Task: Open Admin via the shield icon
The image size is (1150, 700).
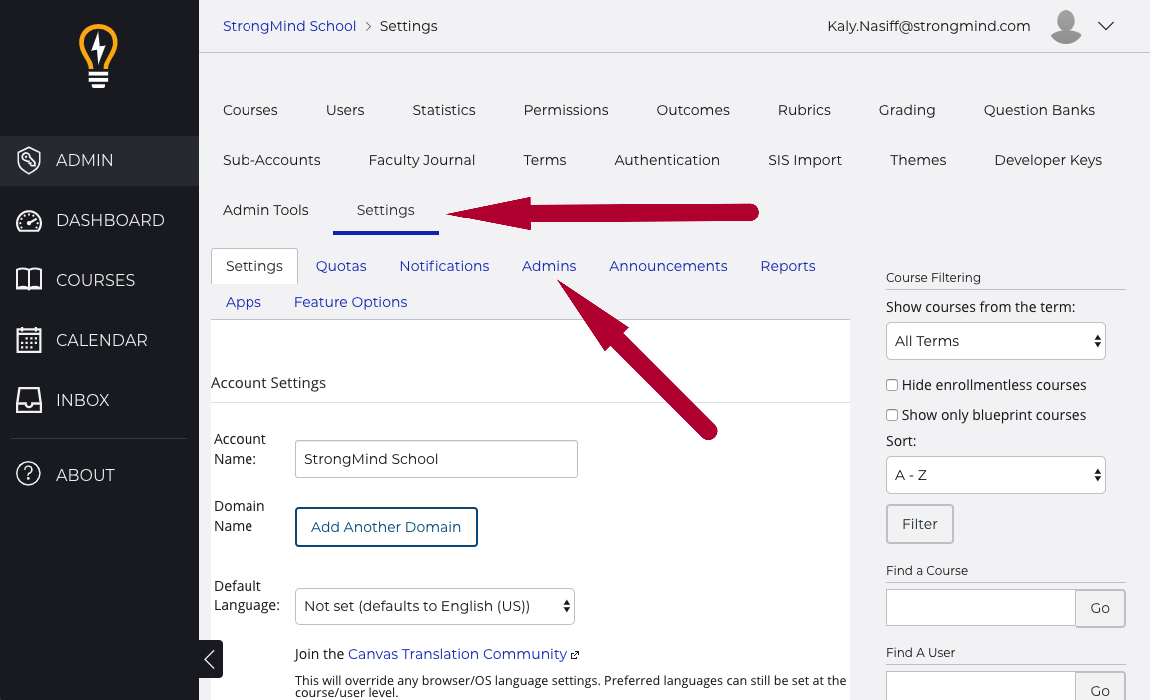Action: 29,160
